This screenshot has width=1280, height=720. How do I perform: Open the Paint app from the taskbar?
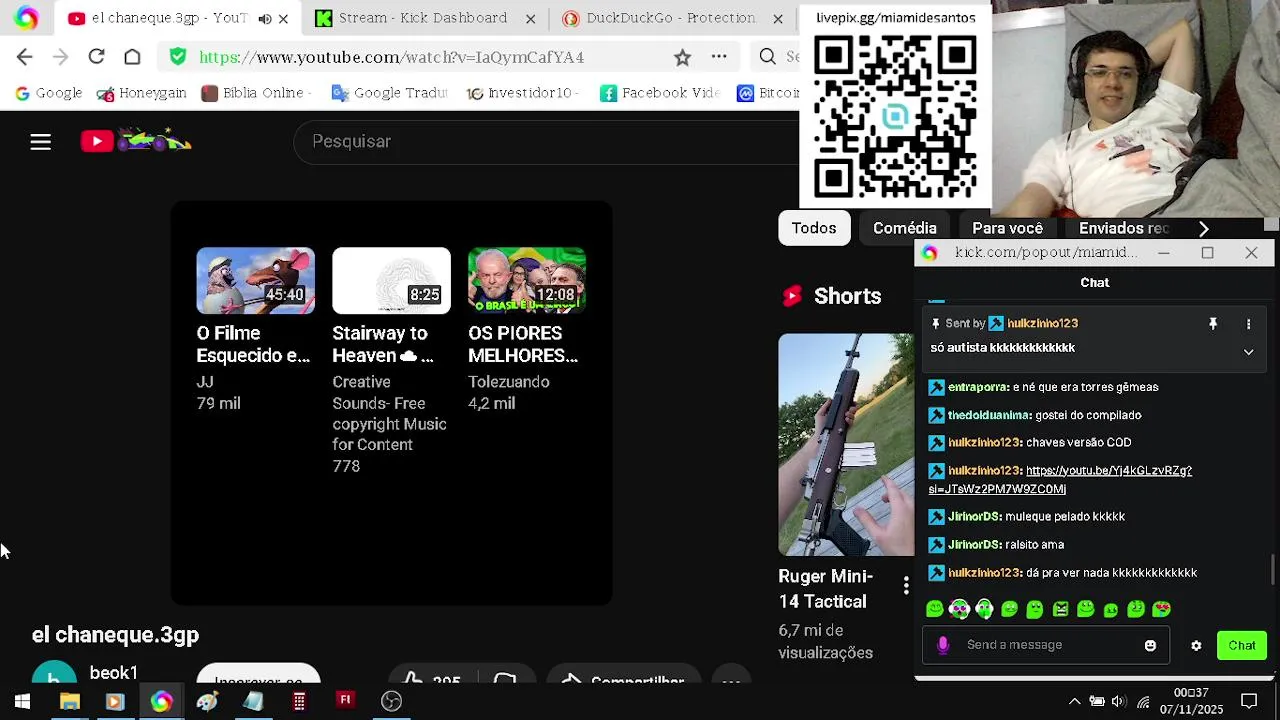(207, 702)
